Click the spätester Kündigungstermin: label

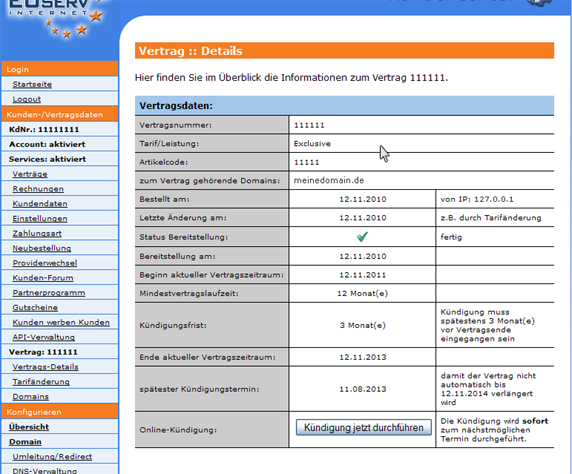199,389
